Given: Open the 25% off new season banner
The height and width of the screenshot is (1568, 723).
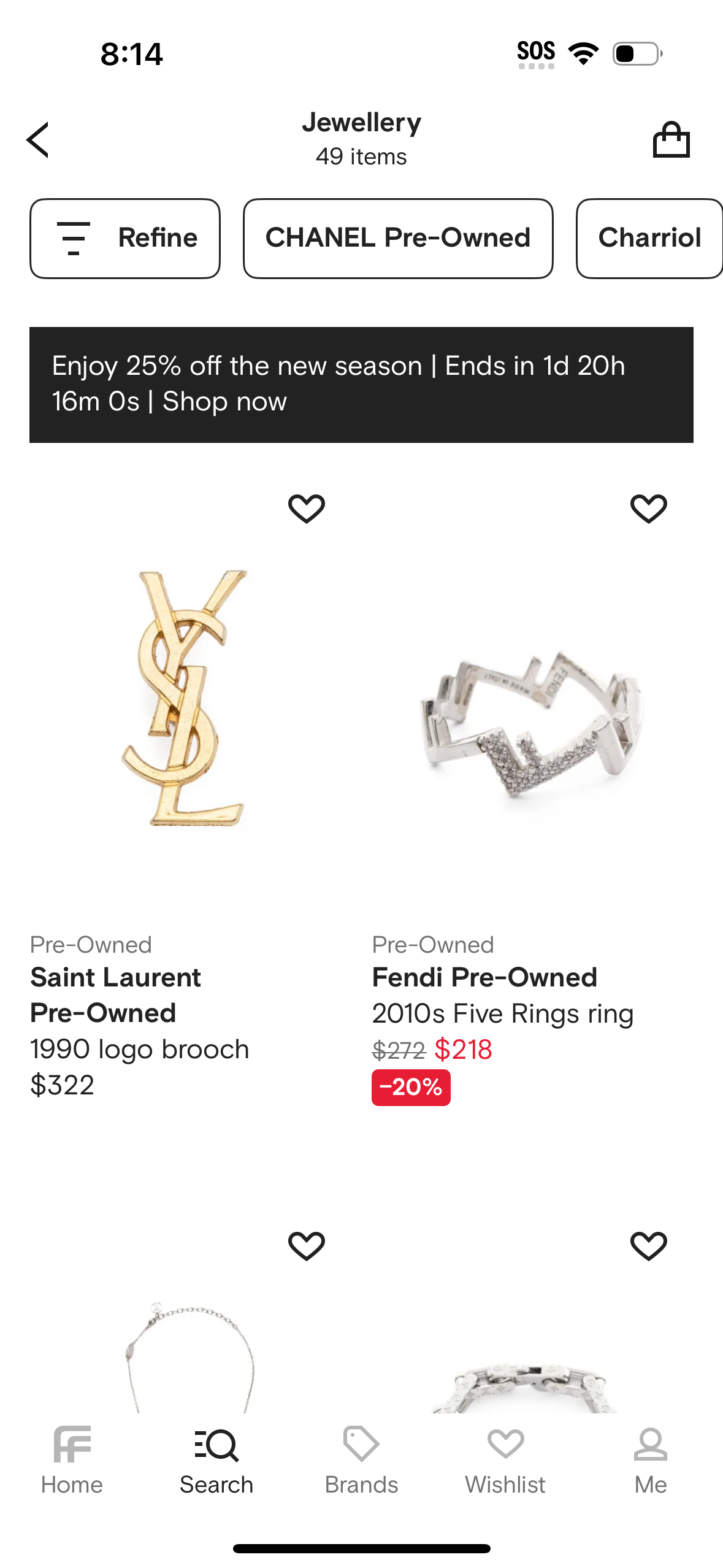Looking at the screenshot, I should tap(361, 385).
